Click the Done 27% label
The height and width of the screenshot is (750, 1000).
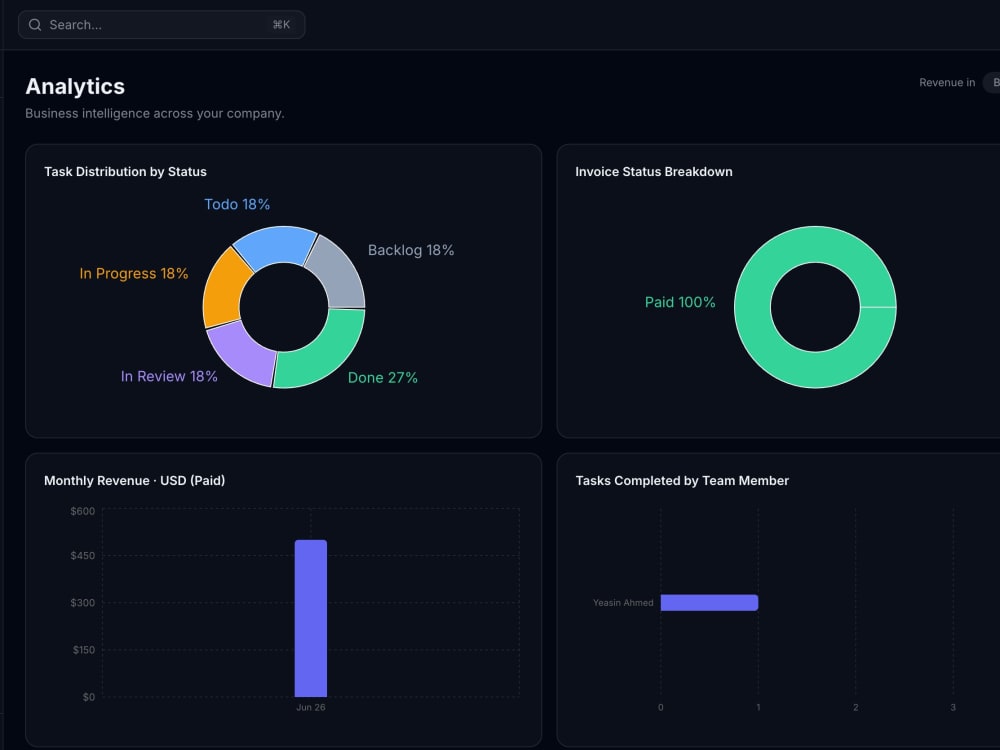(383, 378)
